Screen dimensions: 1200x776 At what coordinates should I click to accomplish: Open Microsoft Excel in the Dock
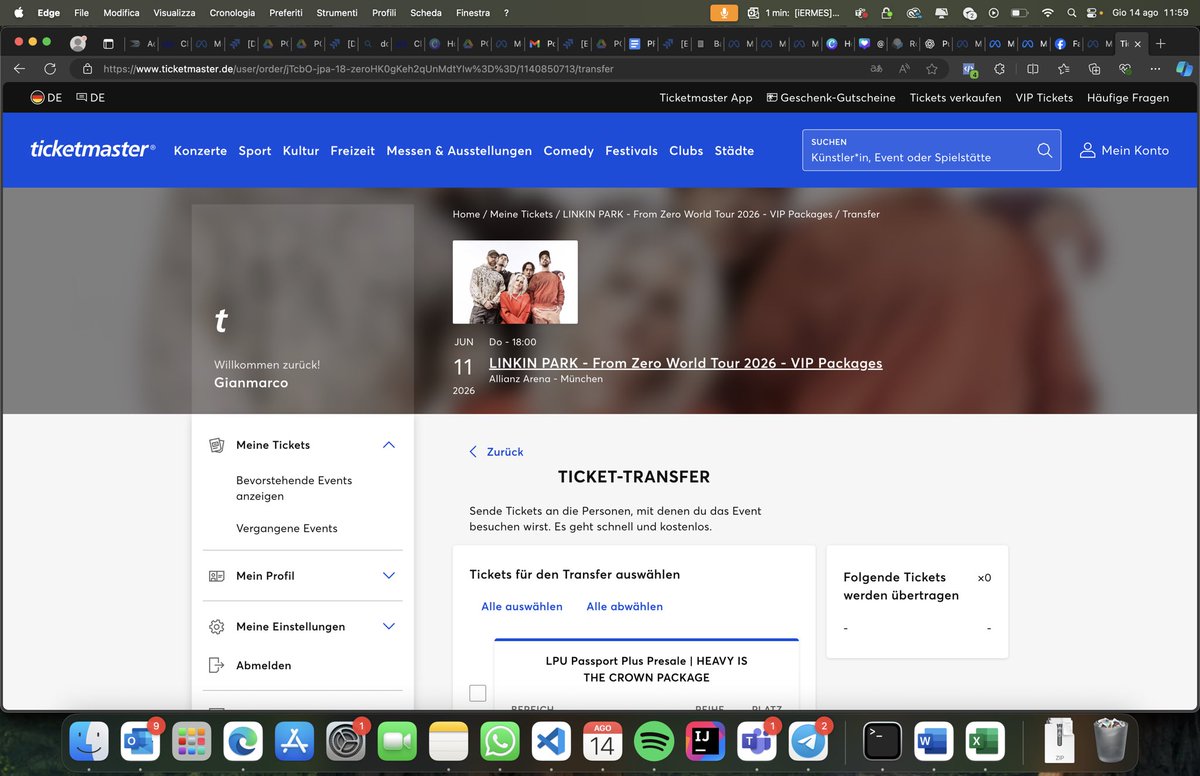point(985,741)
